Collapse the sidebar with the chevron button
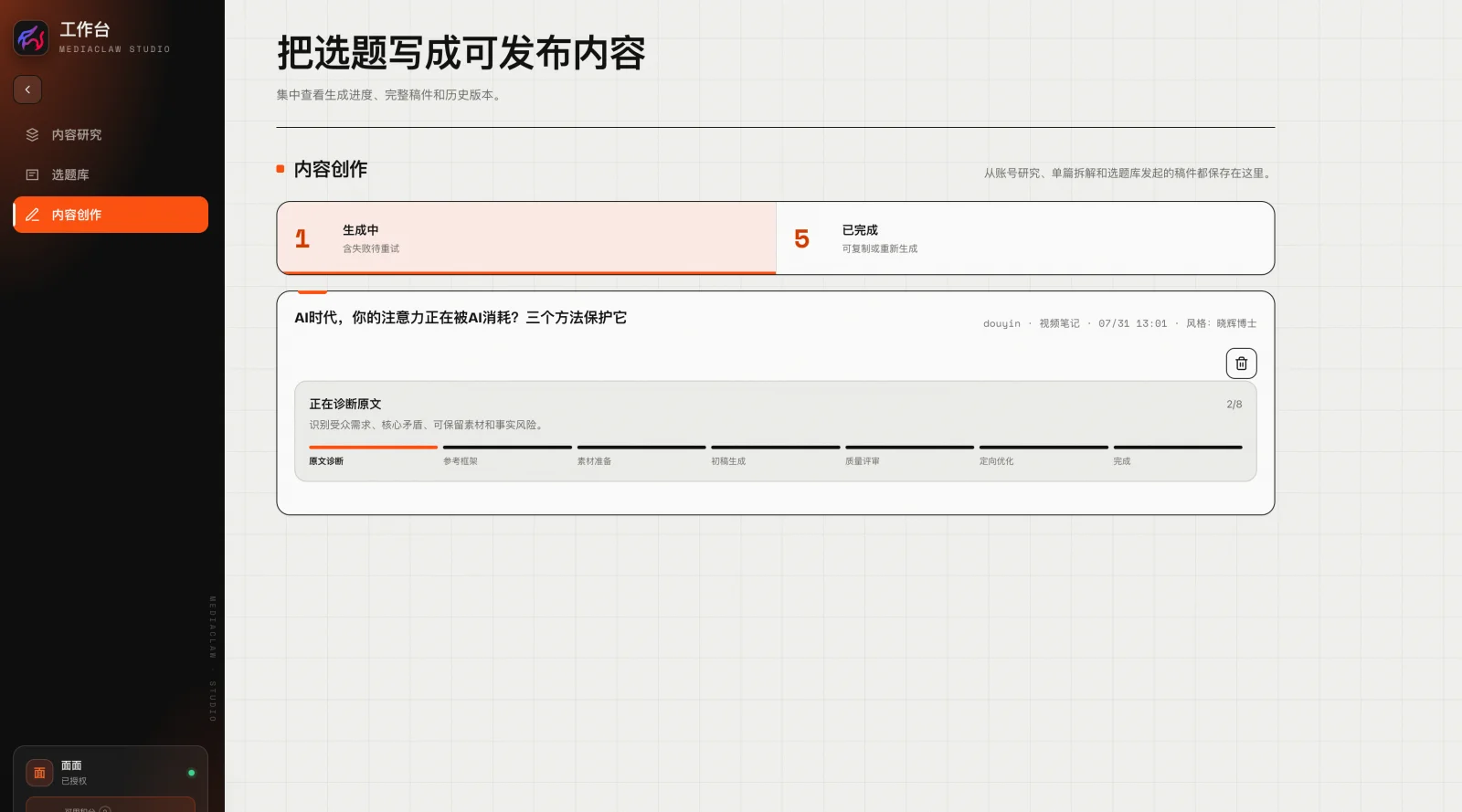1462x812 pixels. tap(27, 90)
